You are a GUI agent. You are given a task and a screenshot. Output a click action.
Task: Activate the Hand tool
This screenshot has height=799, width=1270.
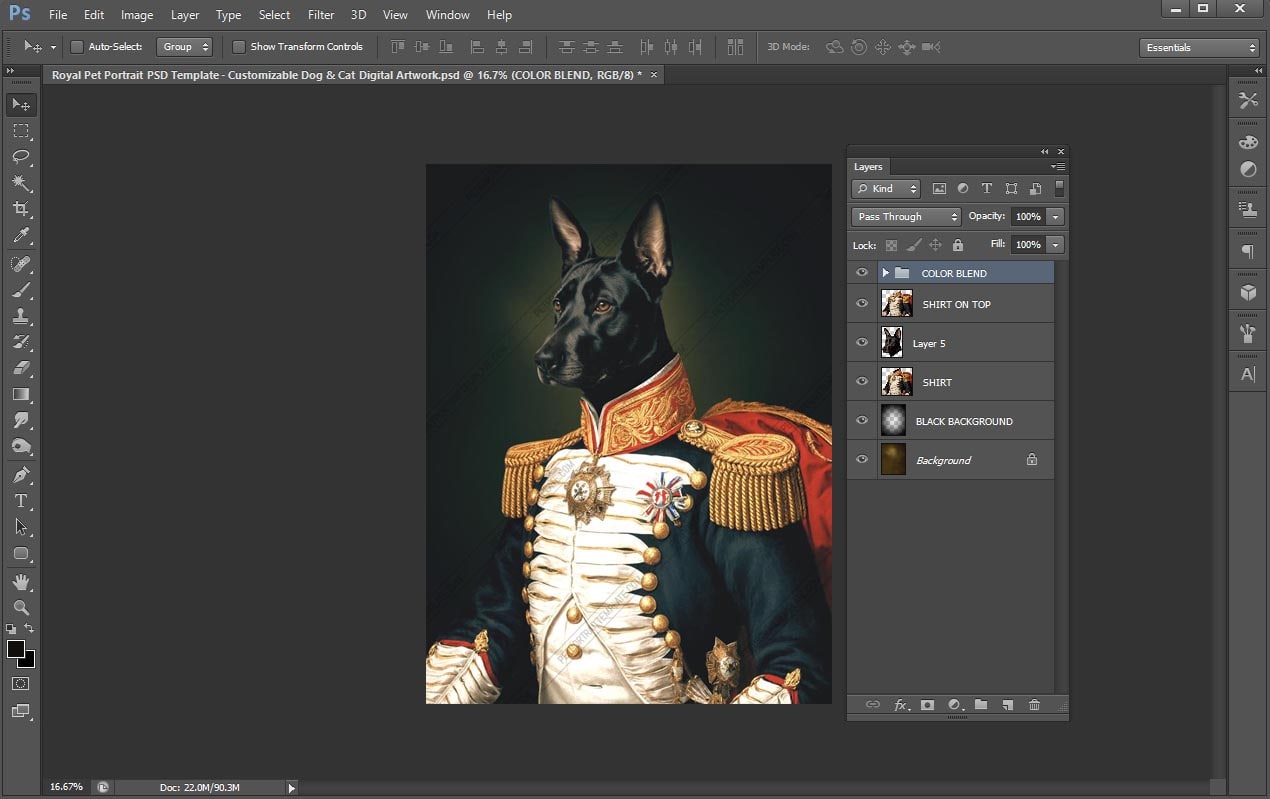pos(21,581)
